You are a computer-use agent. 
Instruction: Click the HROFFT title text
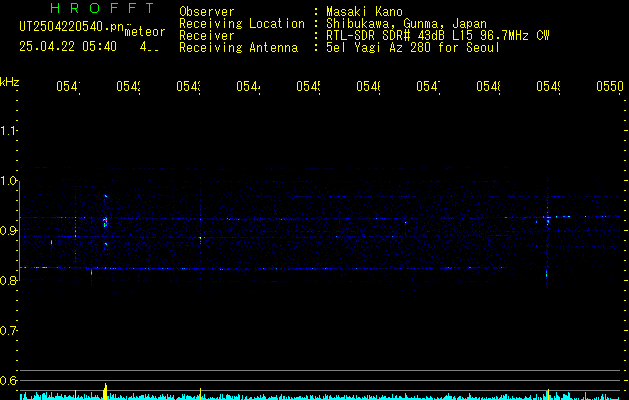103,8
